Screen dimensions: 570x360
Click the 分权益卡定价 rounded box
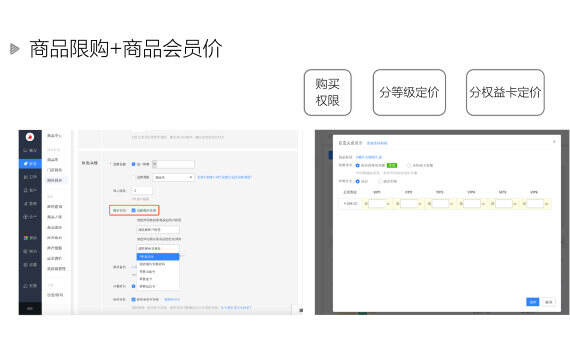pos(505,92)
